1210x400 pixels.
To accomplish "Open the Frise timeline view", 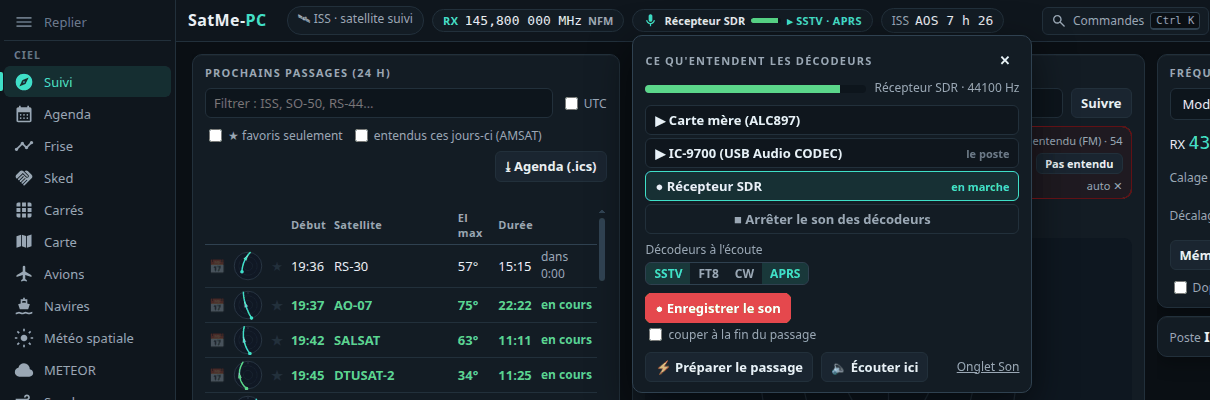I will (x=87, y=146).
